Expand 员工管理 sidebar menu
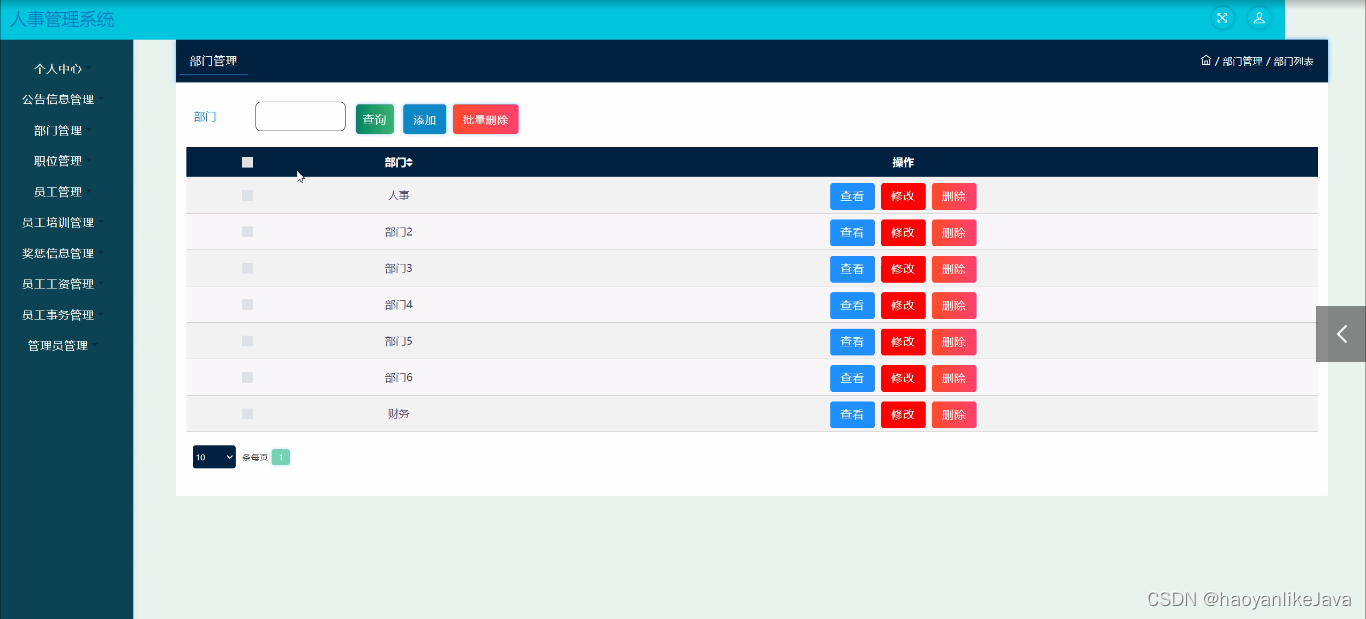 click(x=63, y=192)
